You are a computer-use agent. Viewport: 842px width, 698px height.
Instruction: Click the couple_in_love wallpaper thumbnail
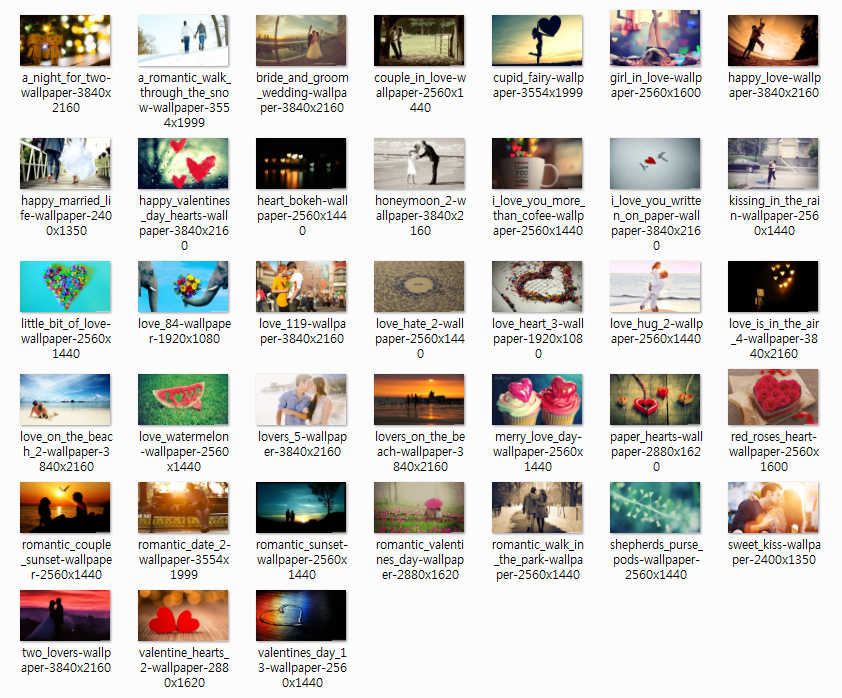point(419,40)
